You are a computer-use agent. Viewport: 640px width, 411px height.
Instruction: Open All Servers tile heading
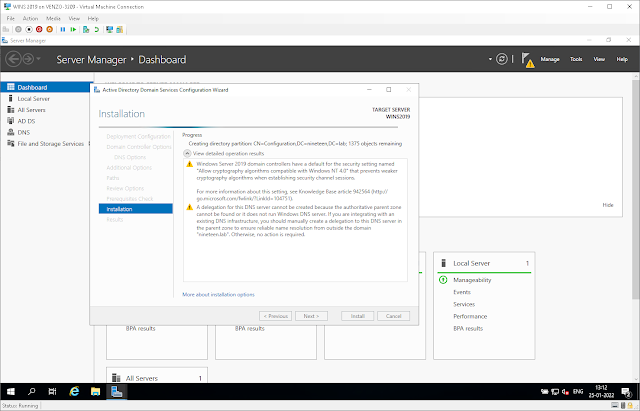(142, 378)
